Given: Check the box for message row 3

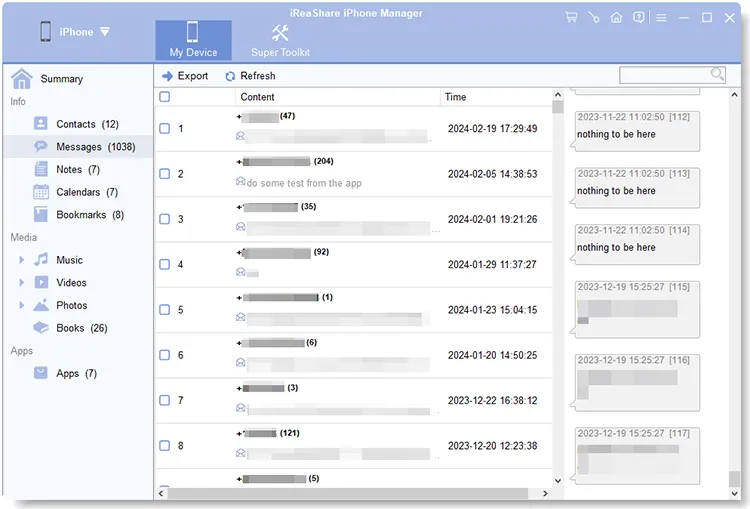Looking at the screenshot, I should (x=165, y=219).
